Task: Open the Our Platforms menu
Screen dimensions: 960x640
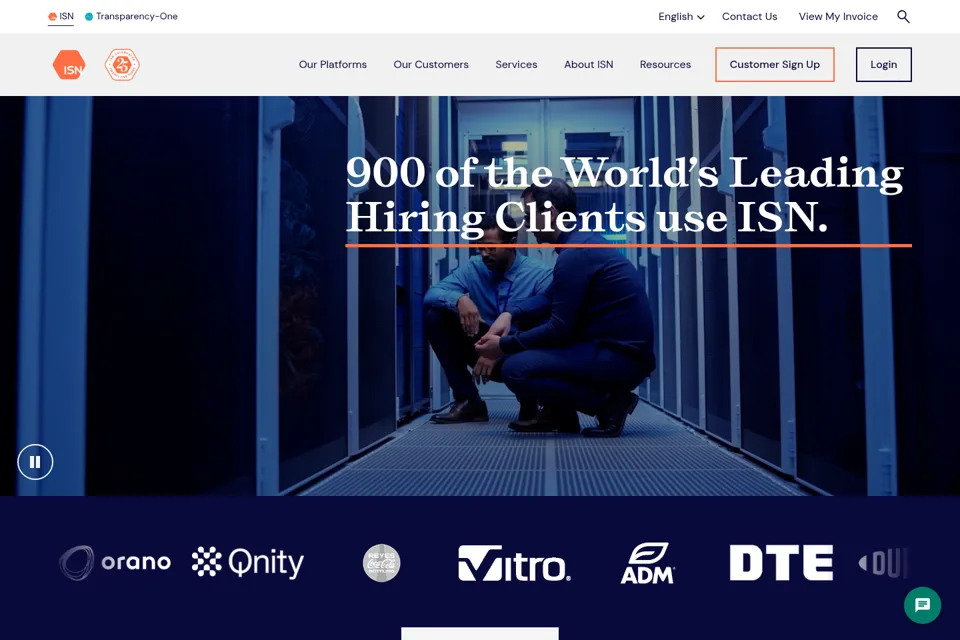Action: click(332, 64)
